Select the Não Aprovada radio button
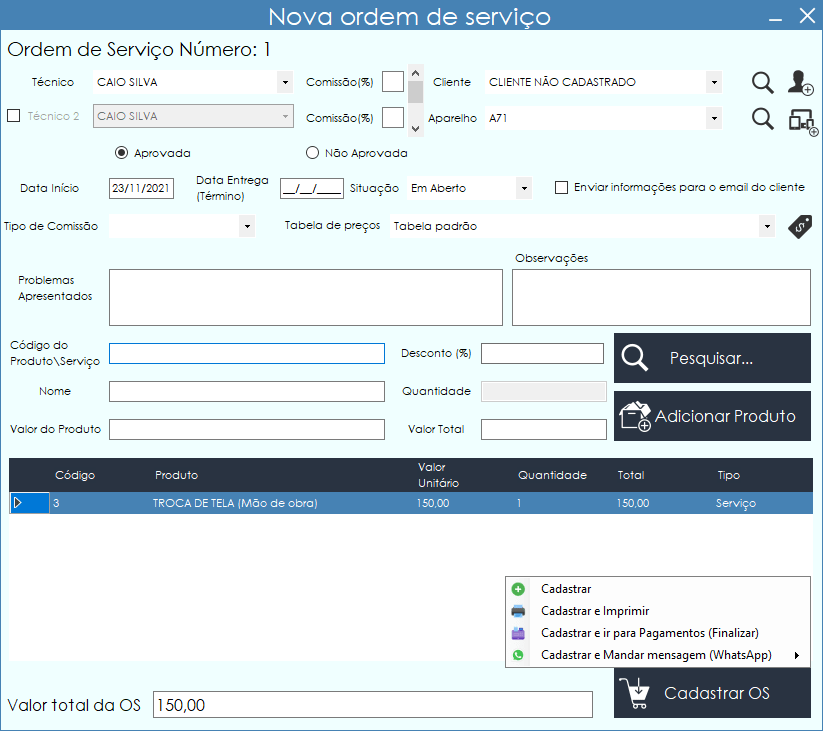Screen dimensions: 823x731 [312, 153]
